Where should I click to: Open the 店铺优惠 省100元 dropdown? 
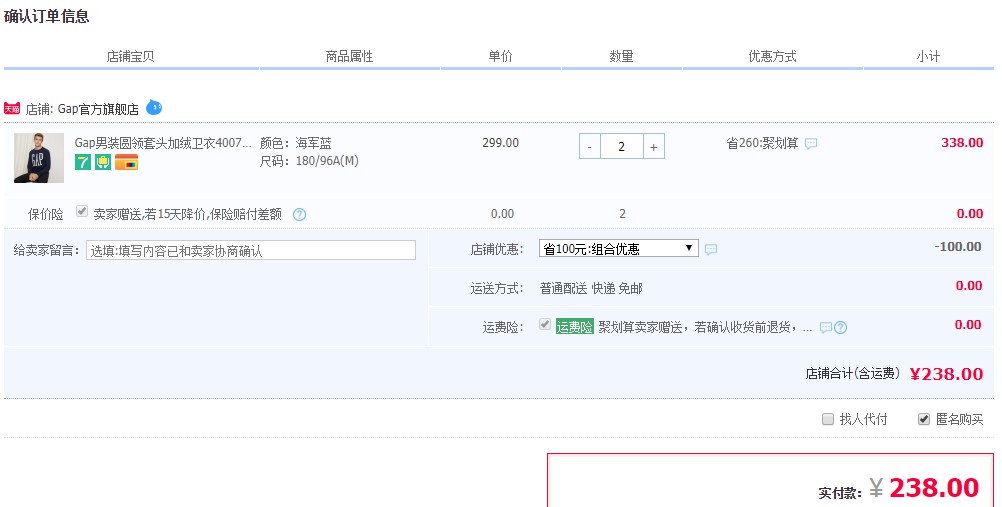tap(618, 248)
